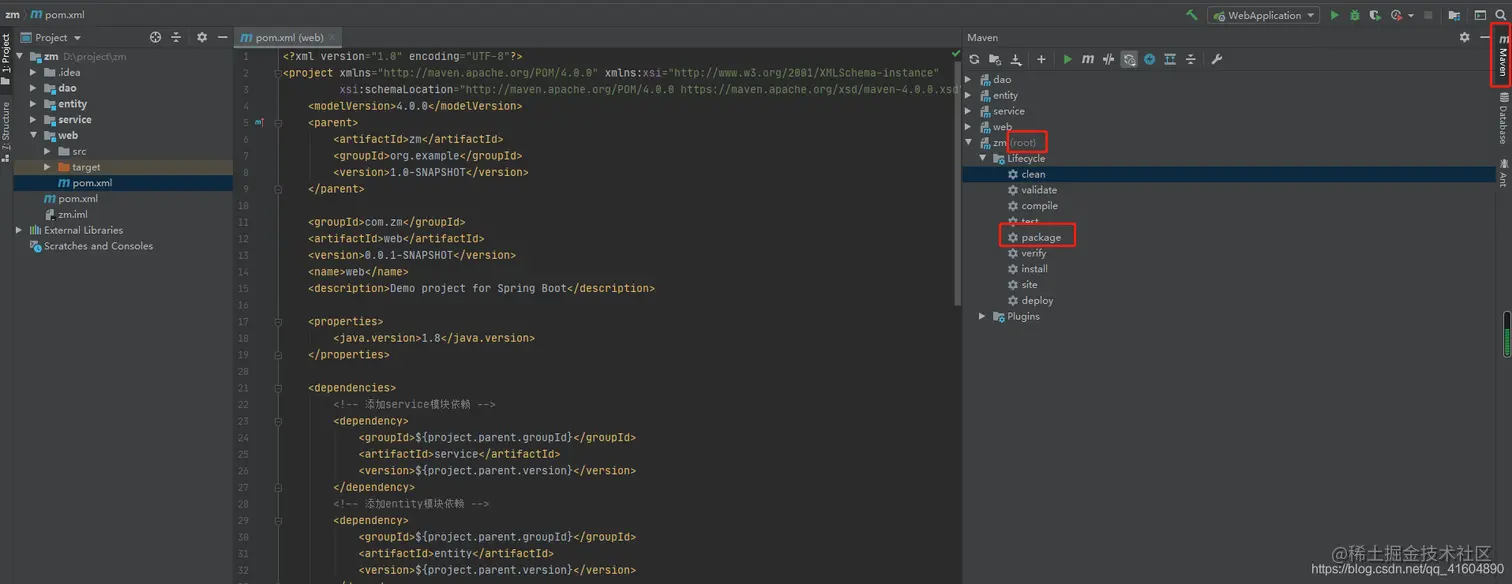Image resolution: width=1512 pixels, height=584 pixels.
Task: Run with Coverage using shield icon
Action: pyautogui.click(x=1375, y=15)
